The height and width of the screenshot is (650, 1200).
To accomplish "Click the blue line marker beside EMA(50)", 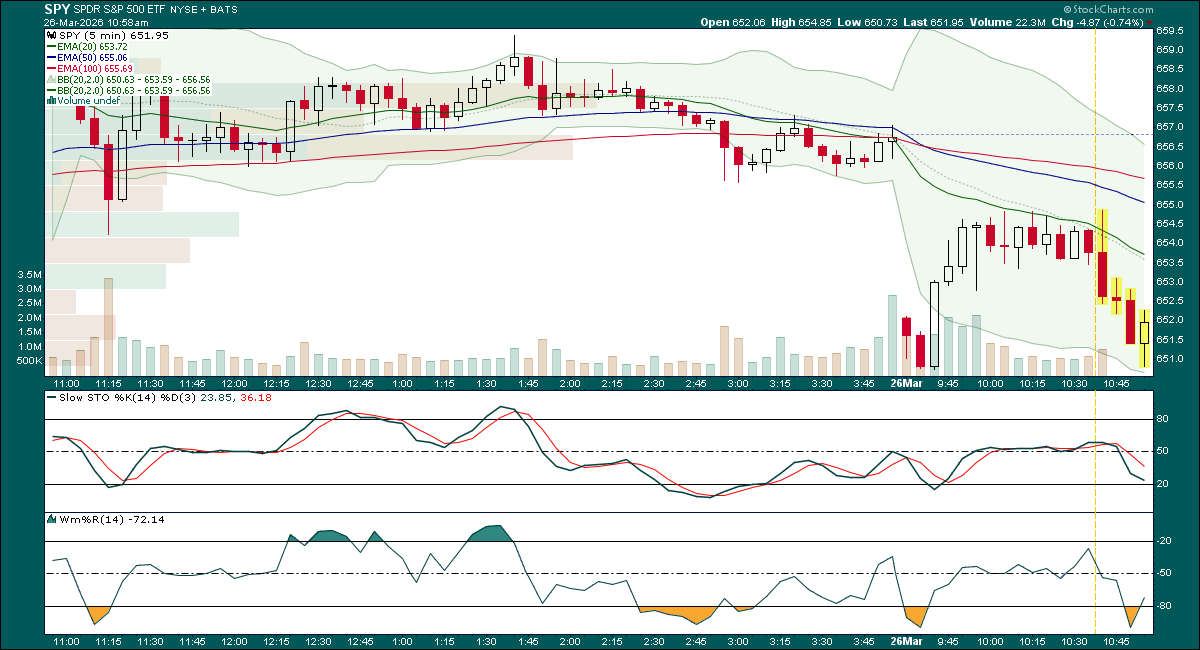I will coord(50,58).
